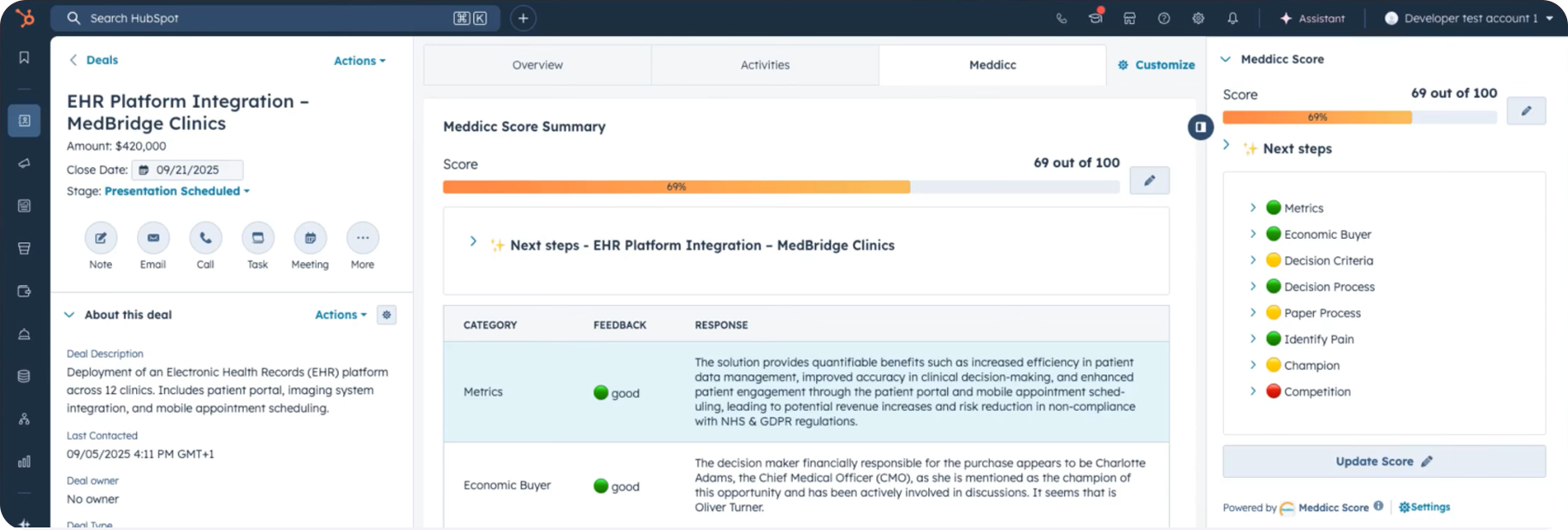Click green good indicator in Metrics row
1568x530 pixels.
[x=601, y=392]
